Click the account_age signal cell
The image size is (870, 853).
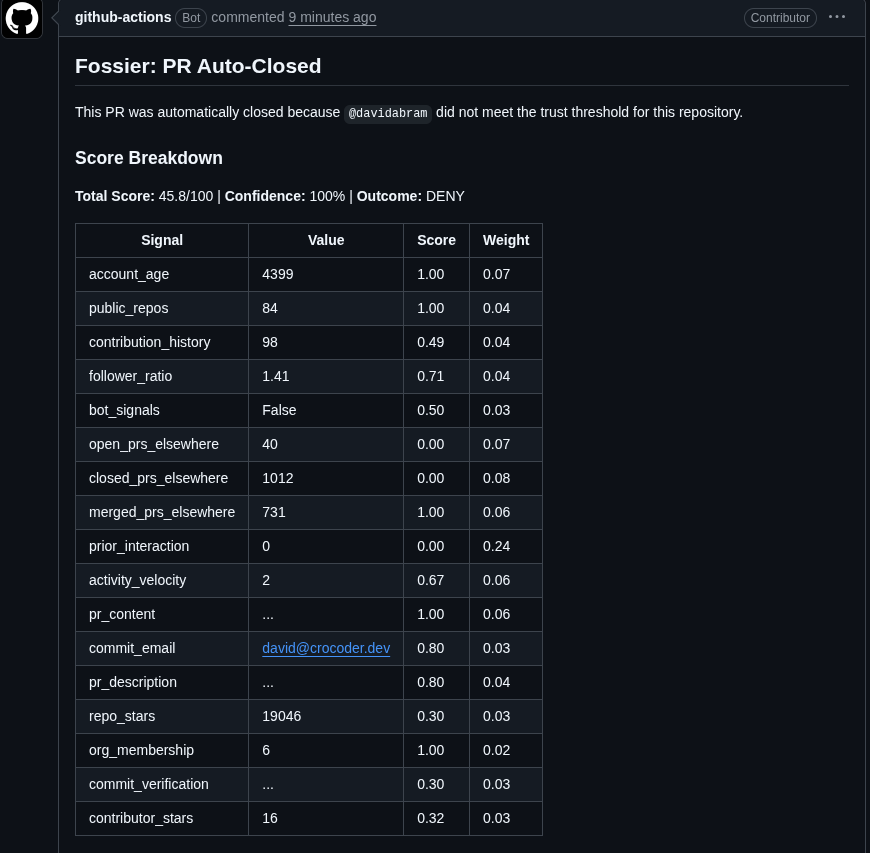[x=162, y=274]
